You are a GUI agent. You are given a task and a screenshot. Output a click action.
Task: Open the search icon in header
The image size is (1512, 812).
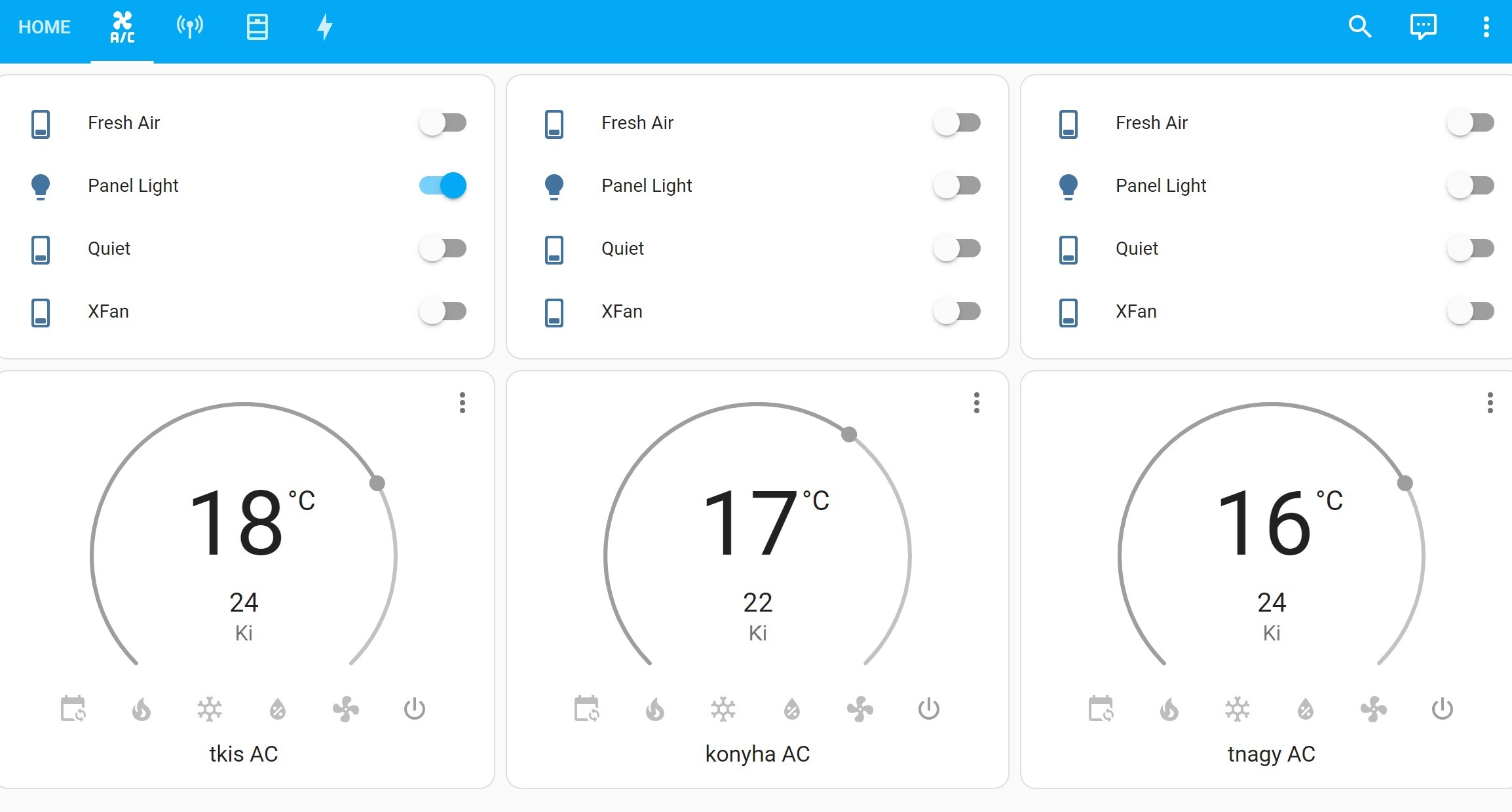[1359, 27]
